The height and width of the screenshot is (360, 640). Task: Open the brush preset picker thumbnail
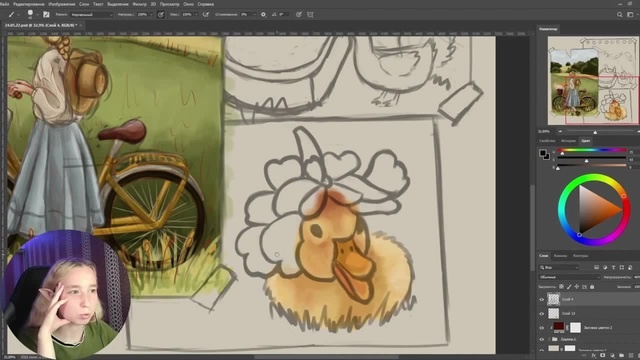(x=30, y=13)
